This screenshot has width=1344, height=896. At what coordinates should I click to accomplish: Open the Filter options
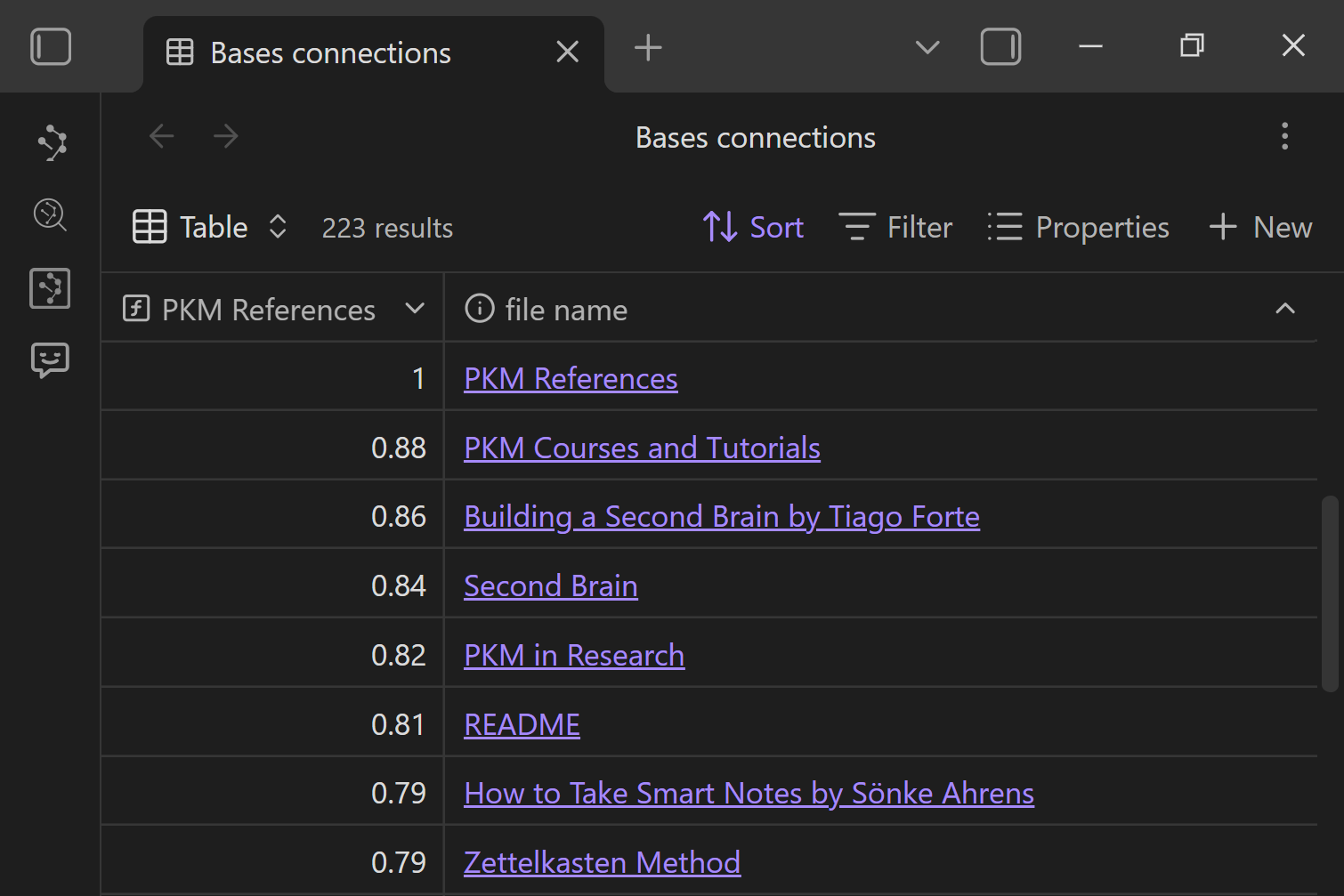click(x=895, y=228)
